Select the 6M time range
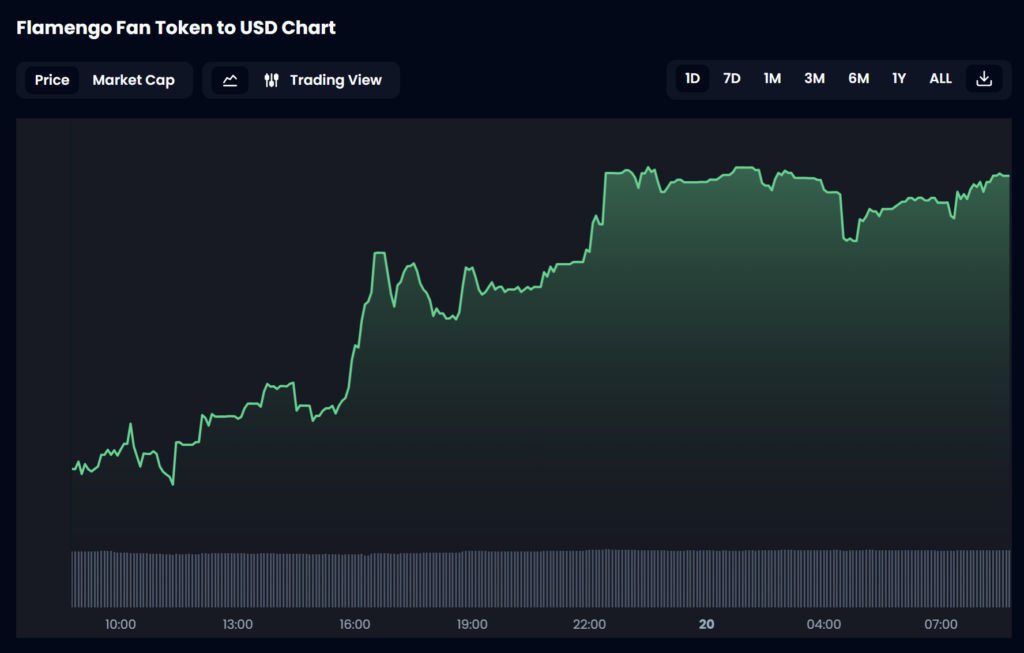This screenshot has width=1024, height=653. coord(858,79)
